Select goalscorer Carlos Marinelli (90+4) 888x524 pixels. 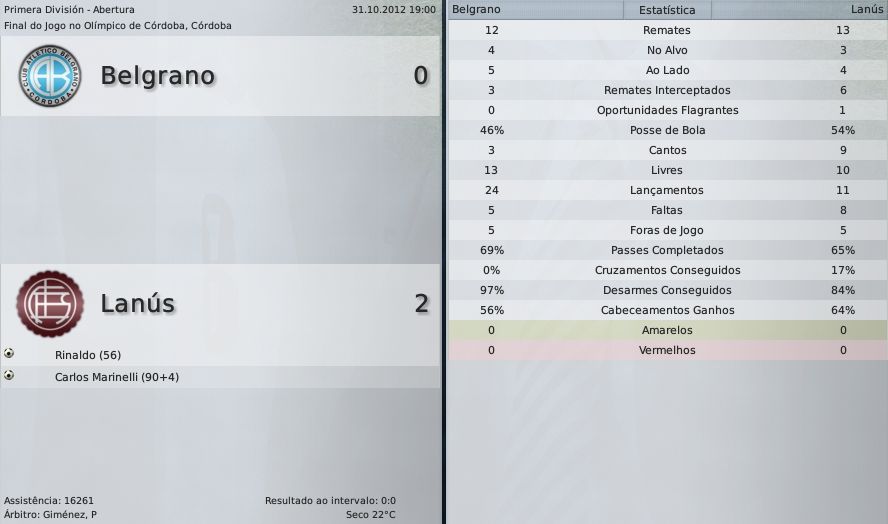[x=117, y=377]
